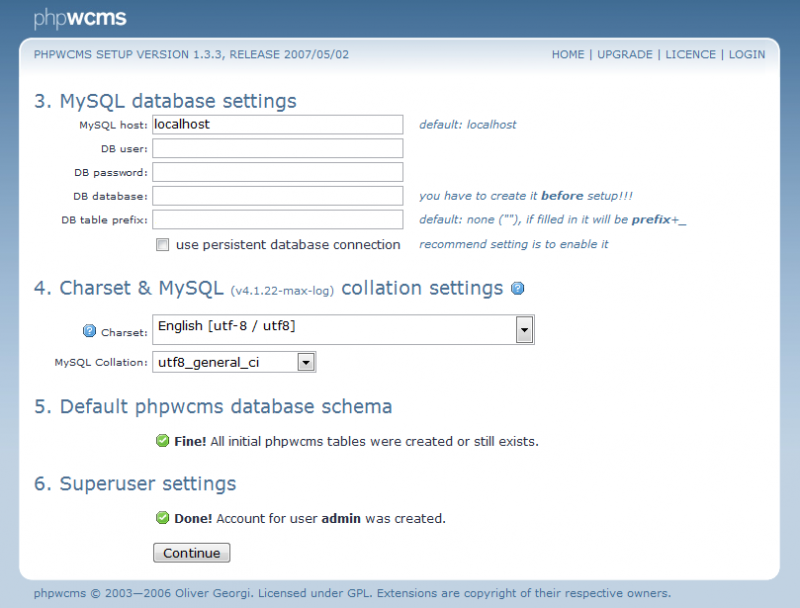
Task: Open the Charset dropdown list
Action: point(524,329)
